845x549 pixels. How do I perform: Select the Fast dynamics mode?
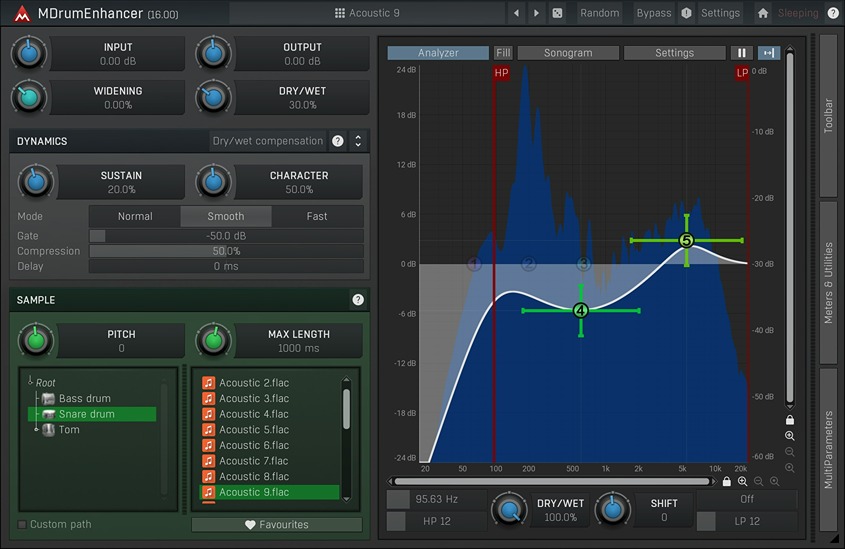coord(317,216)
